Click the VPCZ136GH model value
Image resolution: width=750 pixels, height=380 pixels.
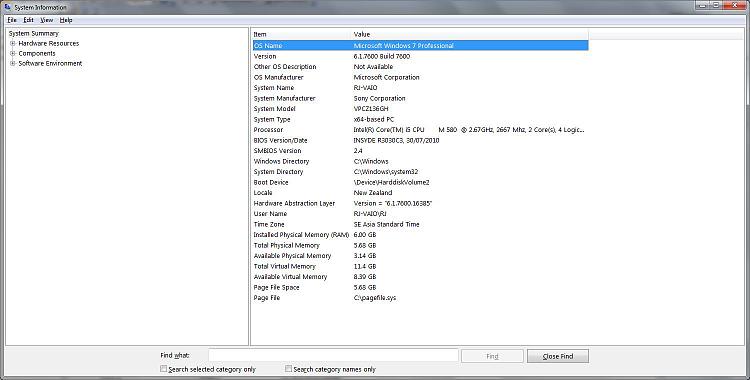tap(371, 109)
